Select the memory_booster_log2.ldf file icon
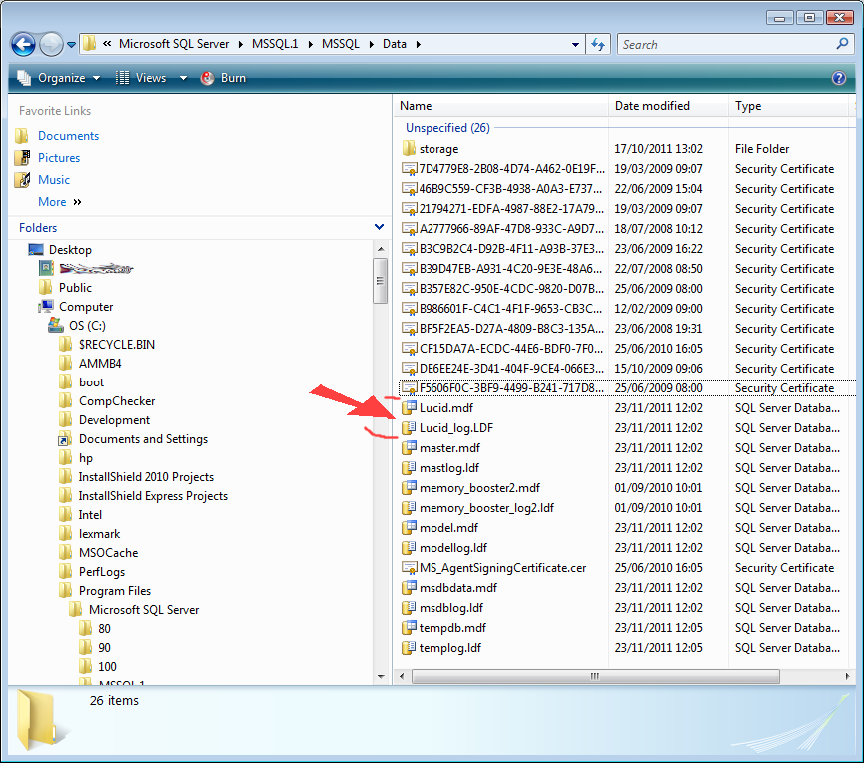Screen dimensions: 864x763 click(409, 507)
